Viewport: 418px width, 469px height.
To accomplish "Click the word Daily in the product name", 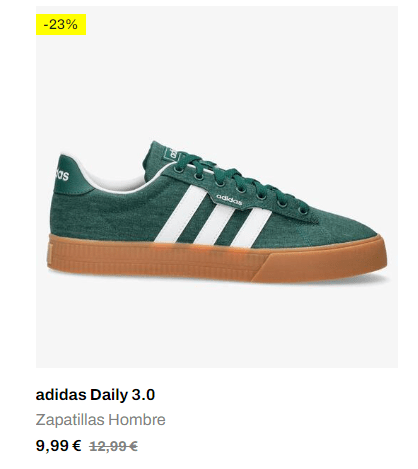I will [109, 395].
